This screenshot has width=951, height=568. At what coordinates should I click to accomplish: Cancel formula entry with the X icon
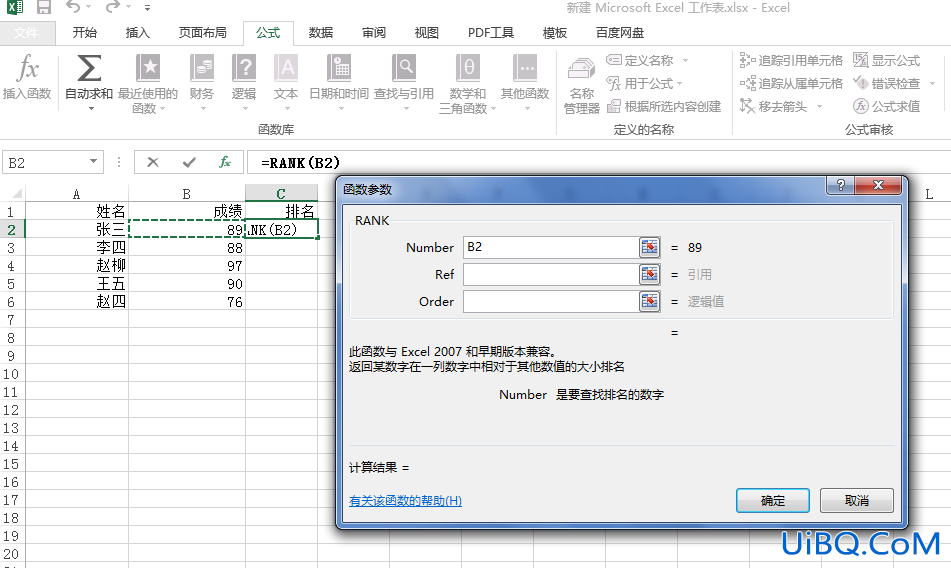tap(153, 162)
